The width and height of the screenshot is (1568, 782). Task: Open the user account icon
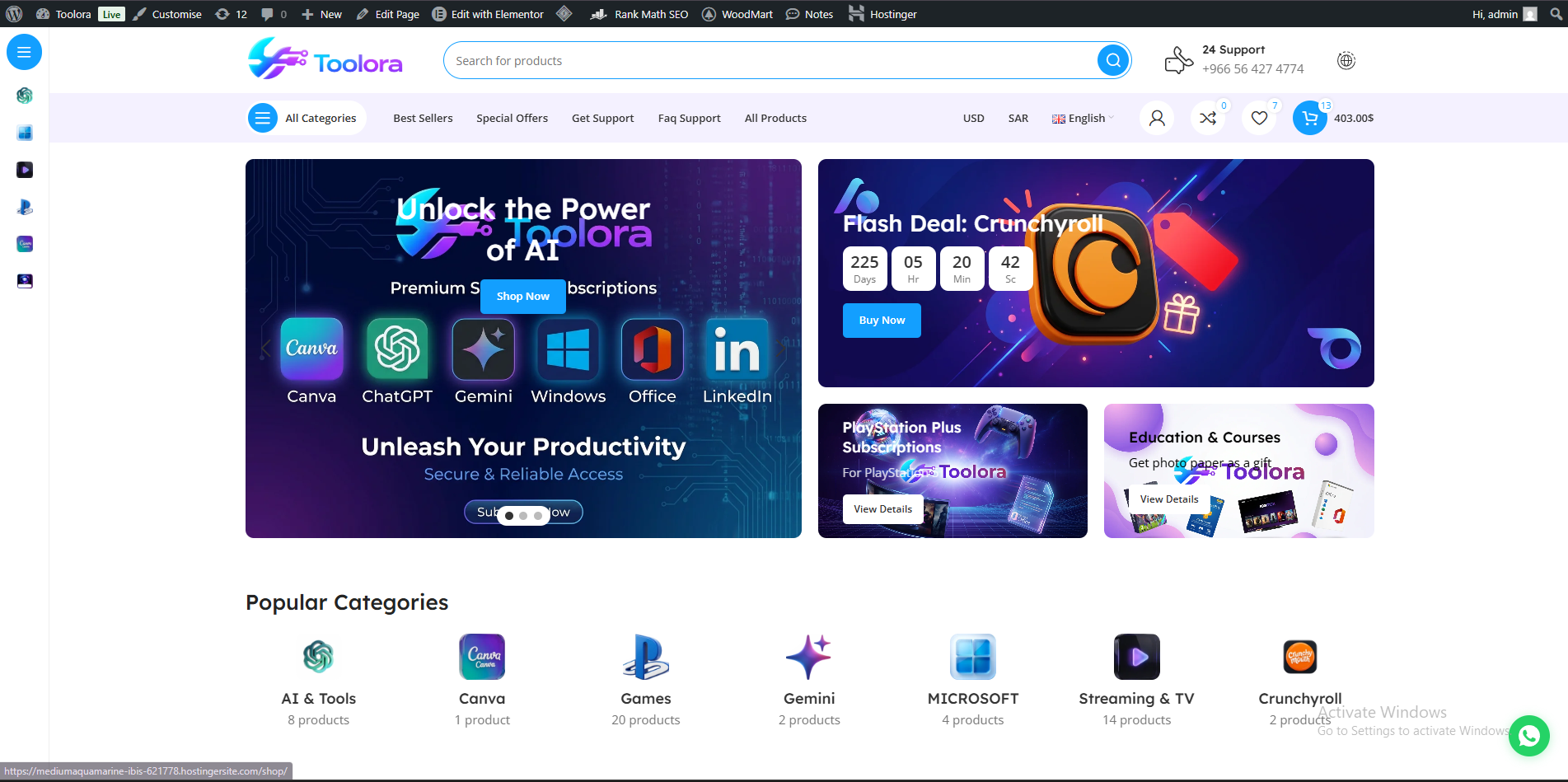tap(1157, 118)
